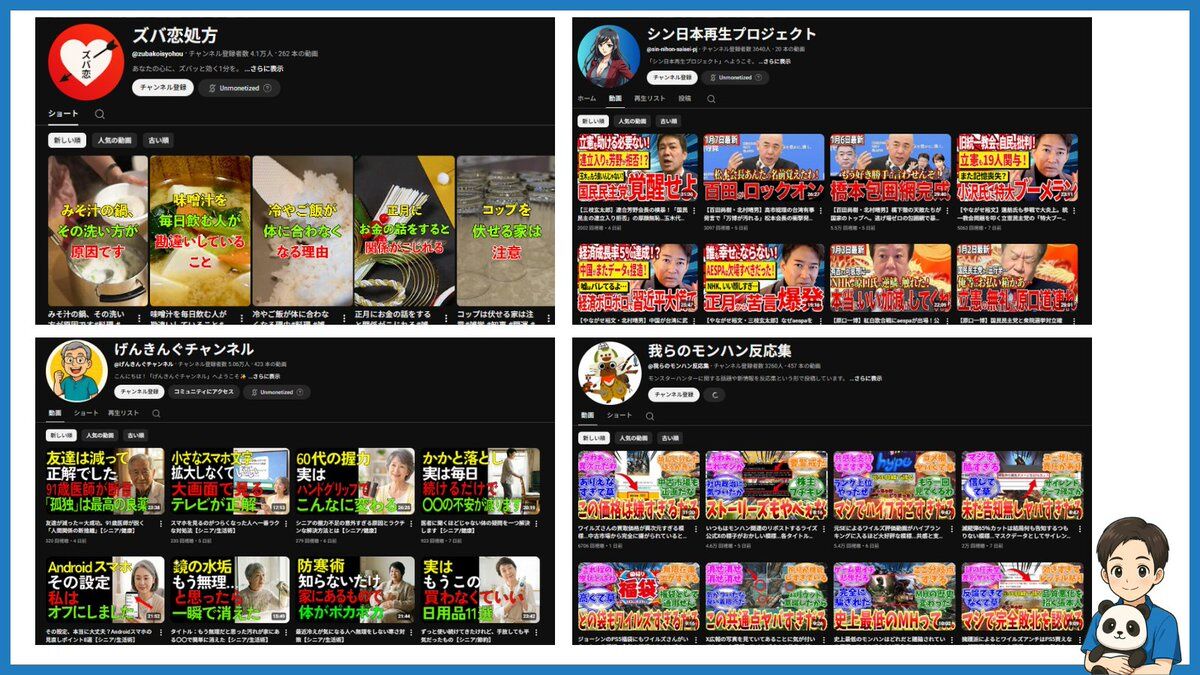The width and height of the screenshot is (1200, 675).
Task: Open ショート tab on ズバ恋処方
Action: point(63,113)
